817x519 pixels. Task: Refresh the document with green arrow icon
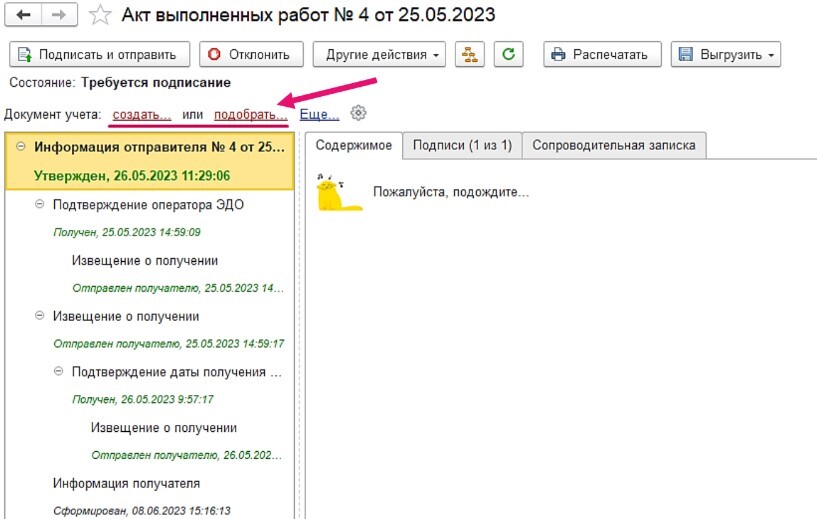point(509,54)
